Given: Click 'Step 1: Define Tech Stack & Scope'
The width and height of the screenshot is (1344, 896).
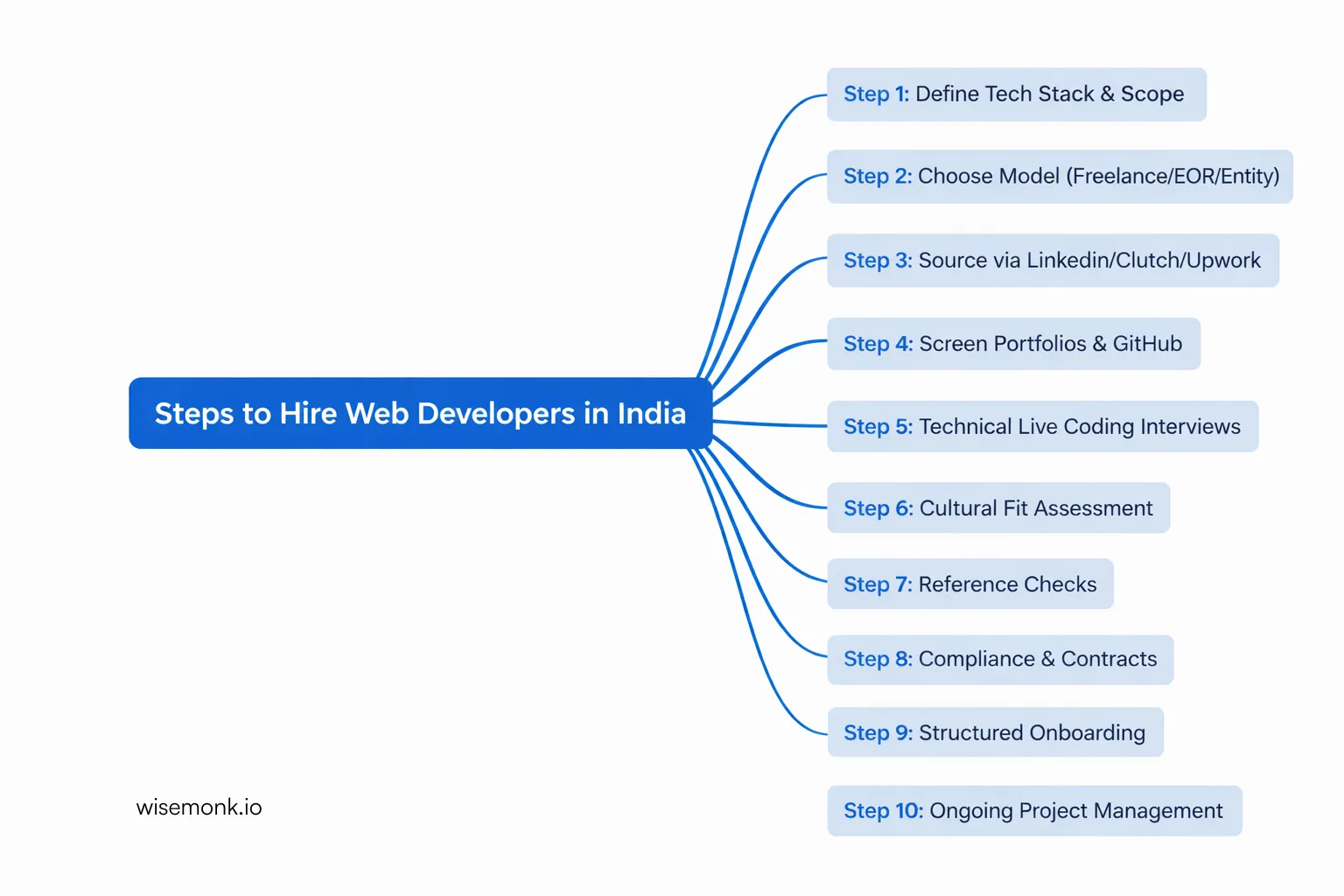Looking at the screenshot, I should (x=1017, y=94).
